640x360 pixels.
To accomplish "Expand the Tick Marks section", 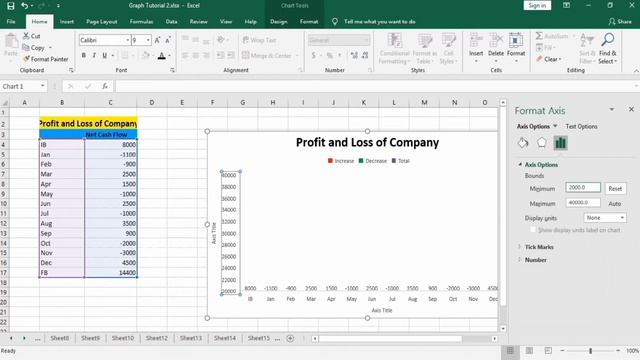I will pyautogui.click(x=539, y=247).
